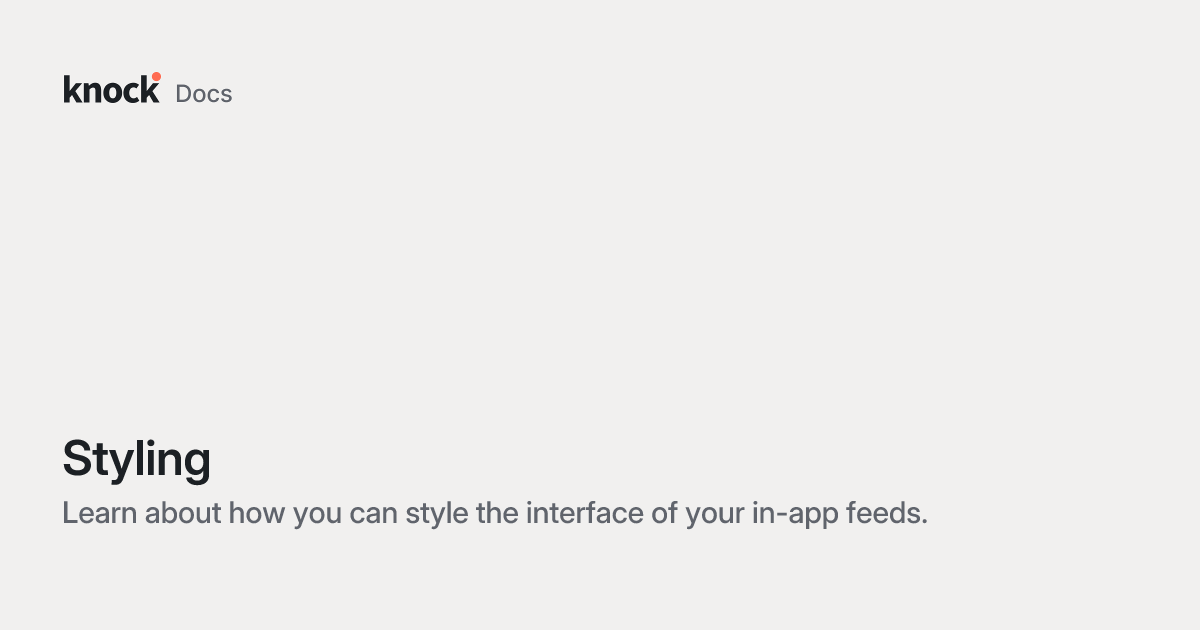
Task: Click the letter "k" starting the knock logo
Action: pyautogui.click(x=70, y=90)
